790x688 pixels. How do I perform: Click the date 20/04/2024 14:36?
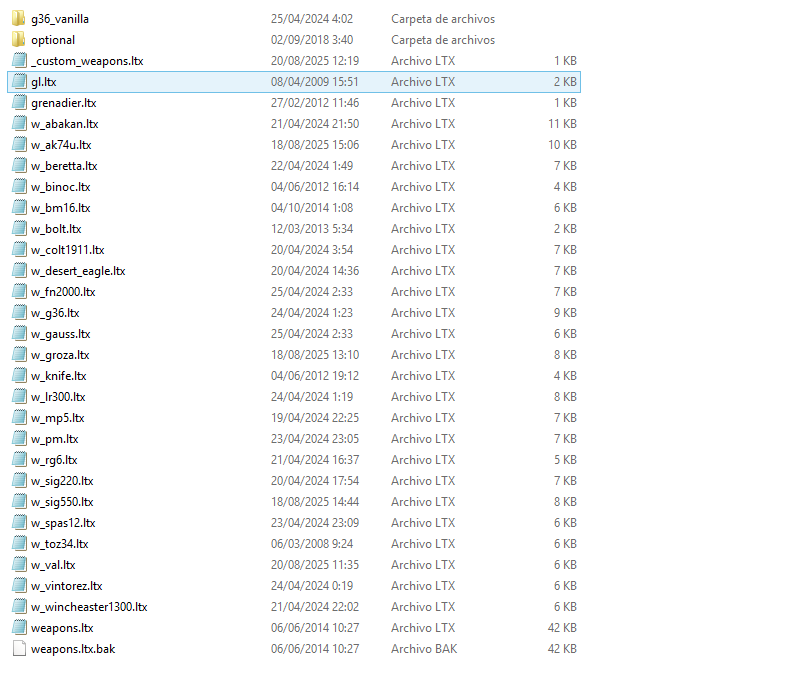(x=315, y=270)
